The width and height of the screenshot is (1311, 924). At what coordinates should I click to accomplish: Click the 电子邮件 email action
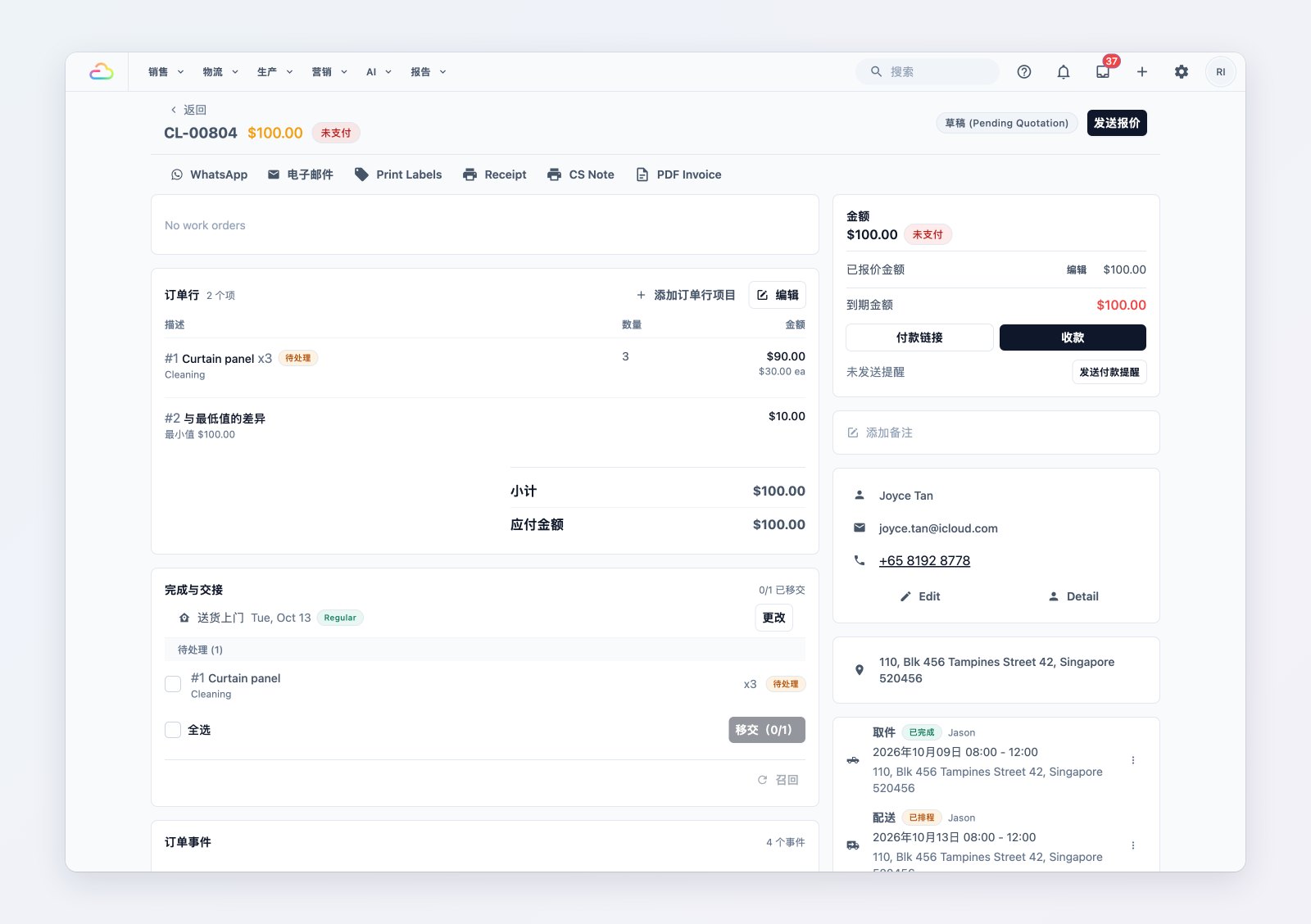point(301,174)
